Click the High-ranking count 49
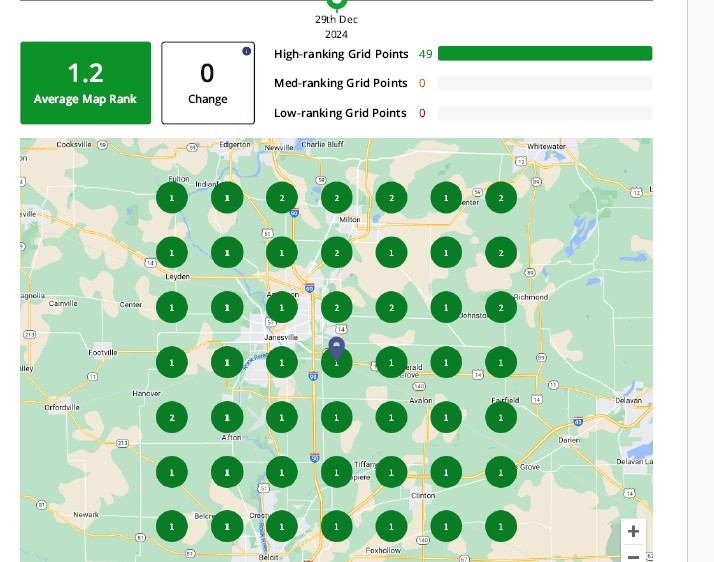714x562 pixels. click(x=425, y=54)
